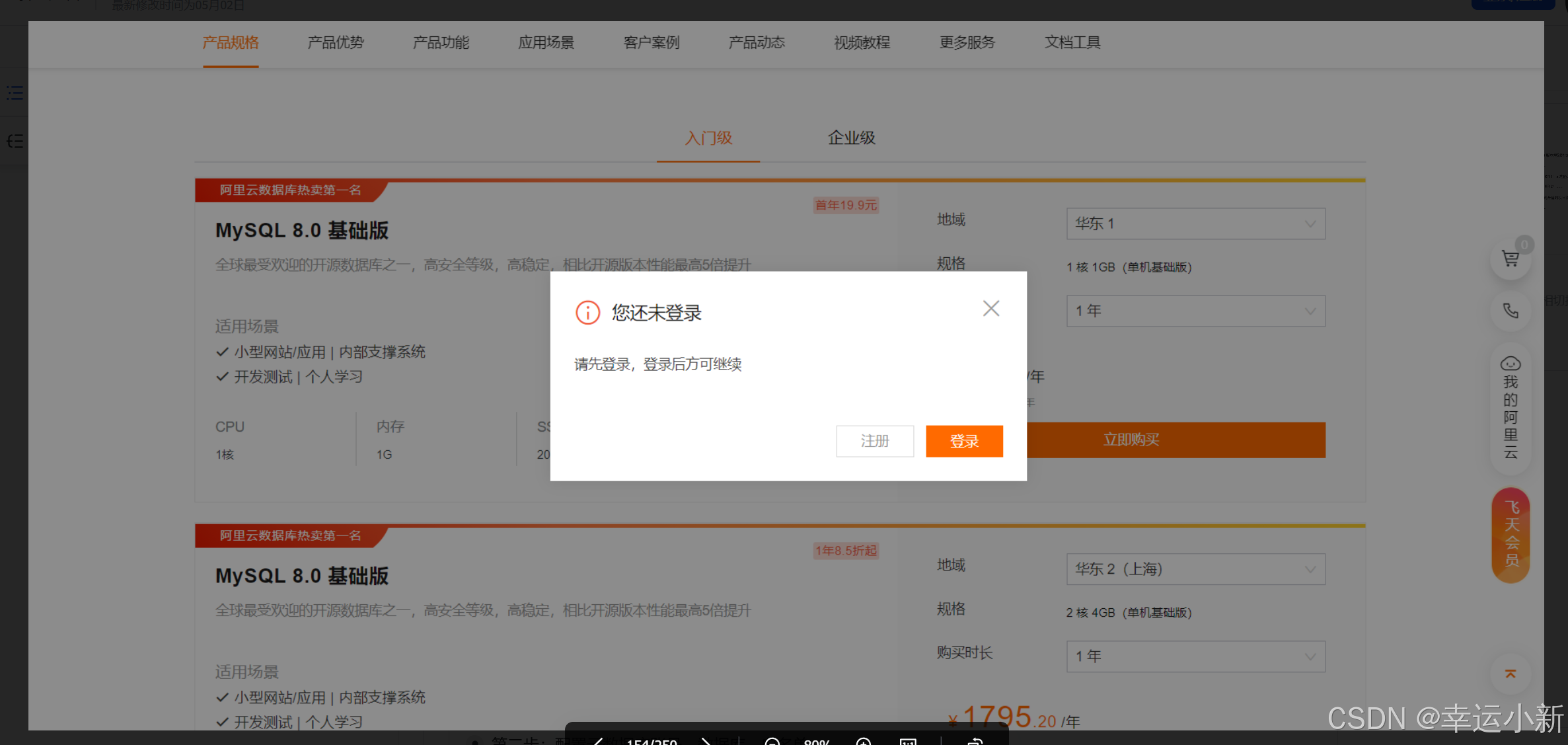The height and width of the screenshot is (745, 1568).
Task: Click the info icon in dialog
Action: click(x=587, y=313)
